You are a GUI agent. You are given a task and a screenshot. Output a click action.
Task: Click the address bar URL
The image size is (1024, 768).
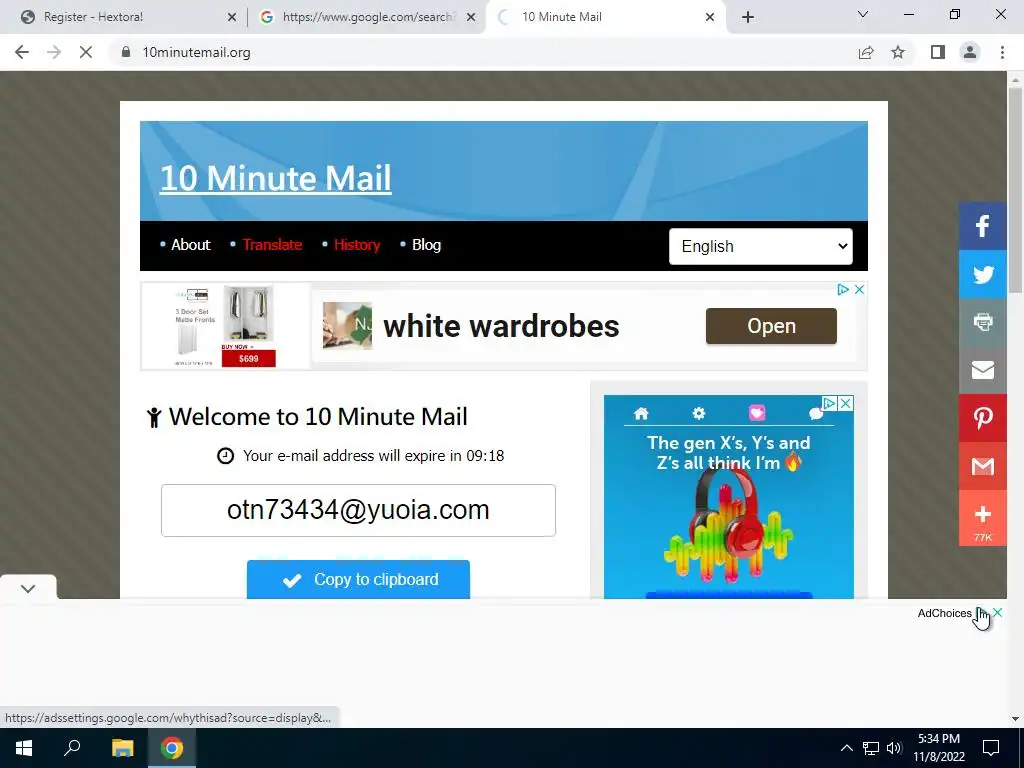point(196,52)
